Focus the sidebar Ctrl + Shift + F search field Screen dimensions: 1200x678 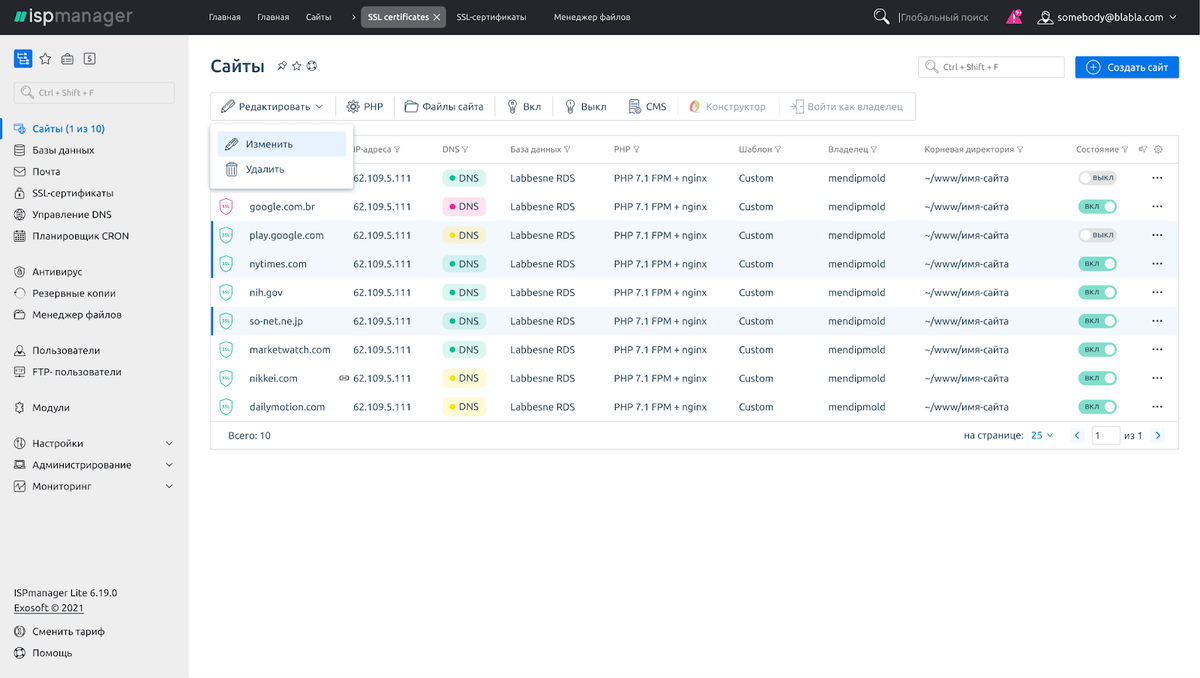coord(94,92)
